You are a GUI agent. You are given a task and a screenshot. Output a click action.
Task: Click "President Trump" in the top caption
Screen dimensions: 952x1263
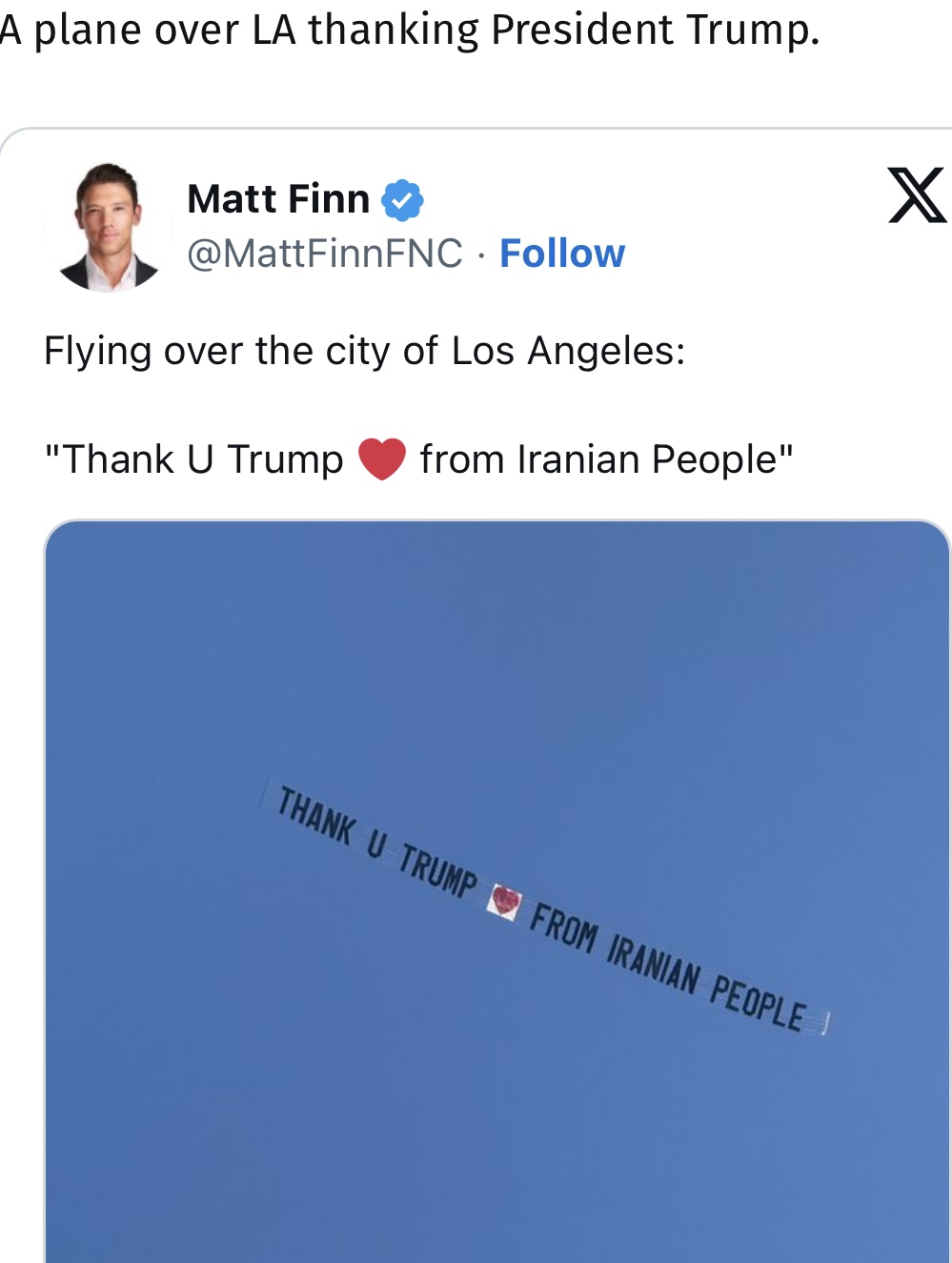[654, 30]
